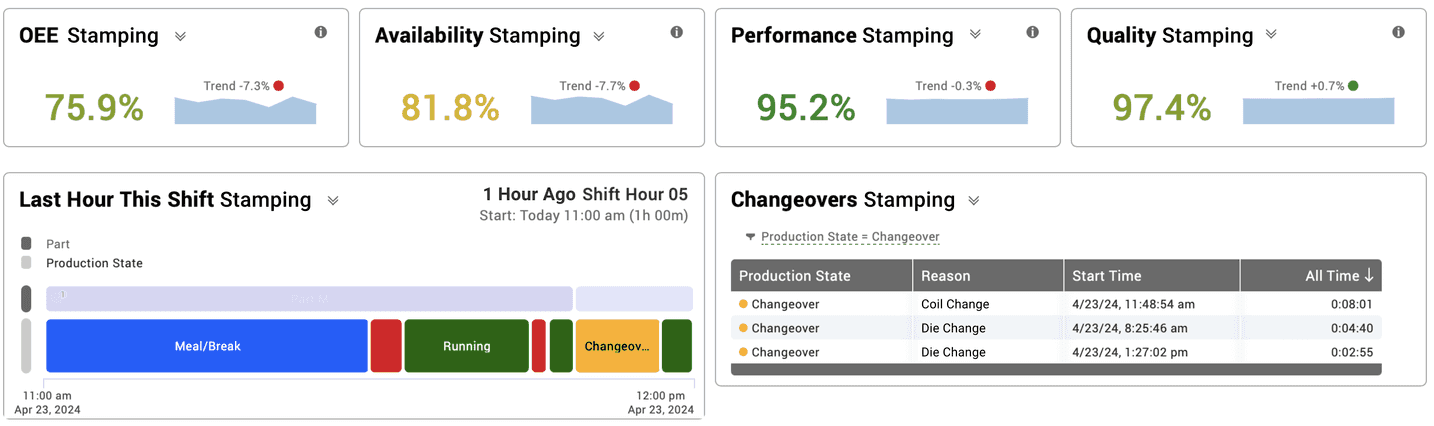
Task: Open the Availability Stamping dropdown chevron
Action: click(599, 36)
